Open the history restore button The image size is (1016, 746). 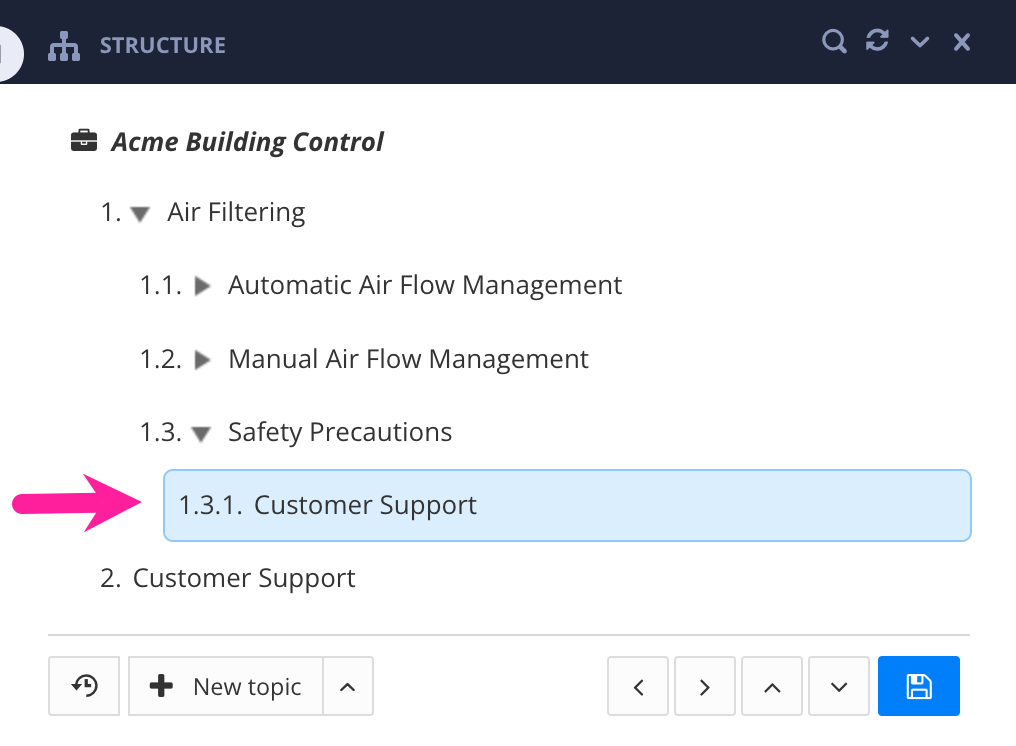[x=84, y=686]
